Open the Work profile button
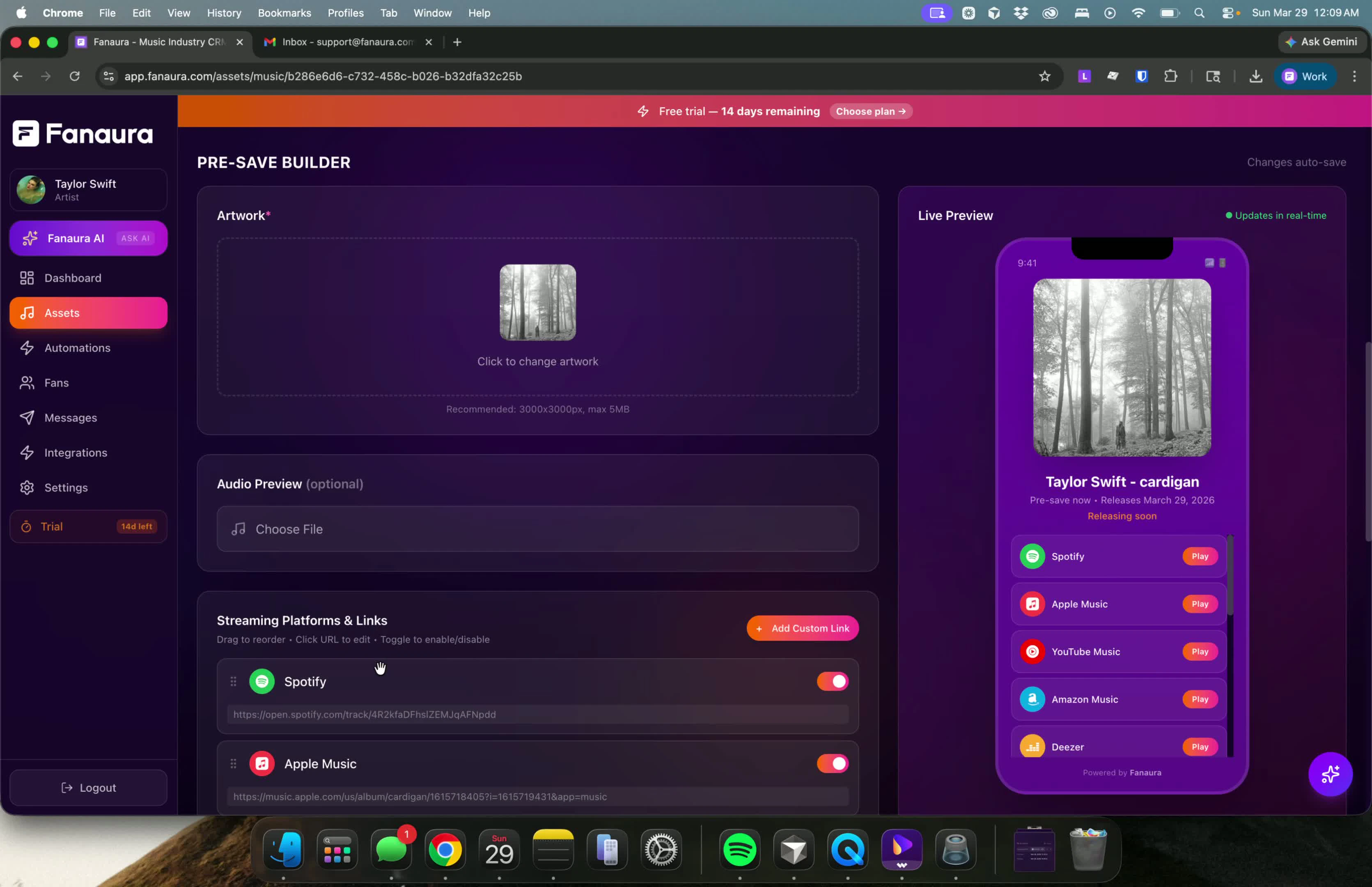 pyautogui.click(x=1305, y=76)
